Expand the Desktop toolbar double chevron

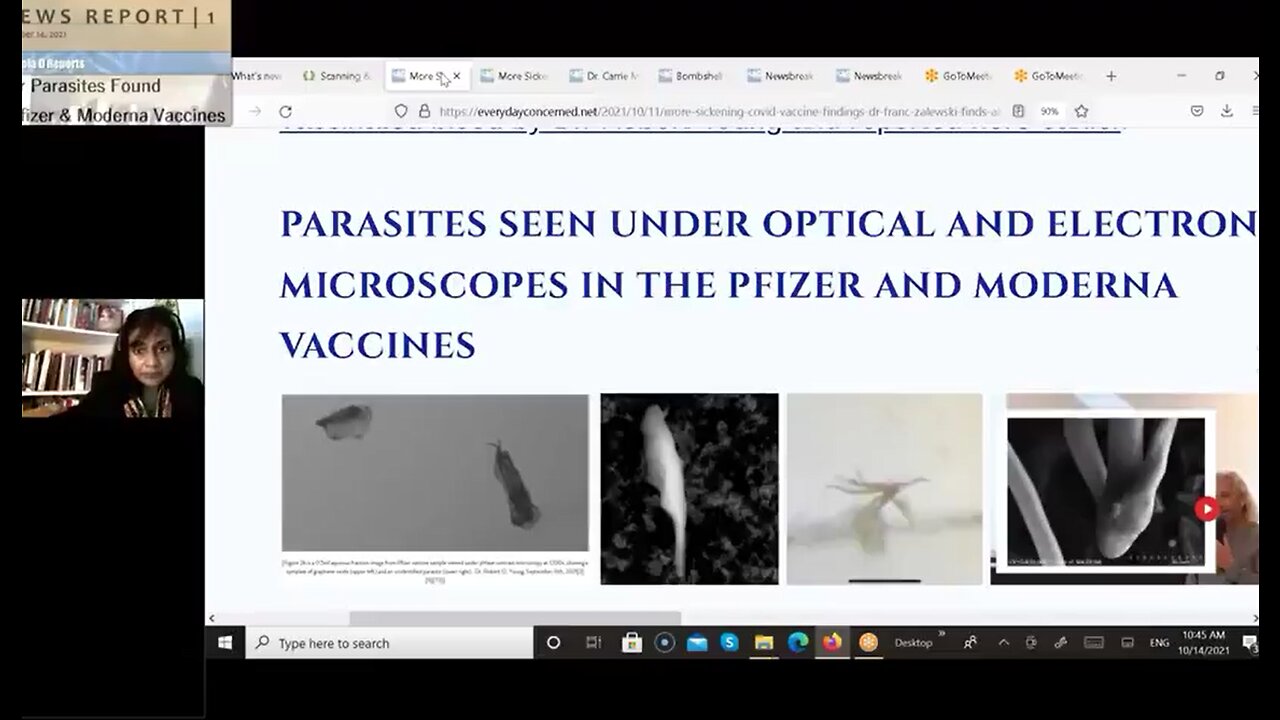tap(942, 634)
